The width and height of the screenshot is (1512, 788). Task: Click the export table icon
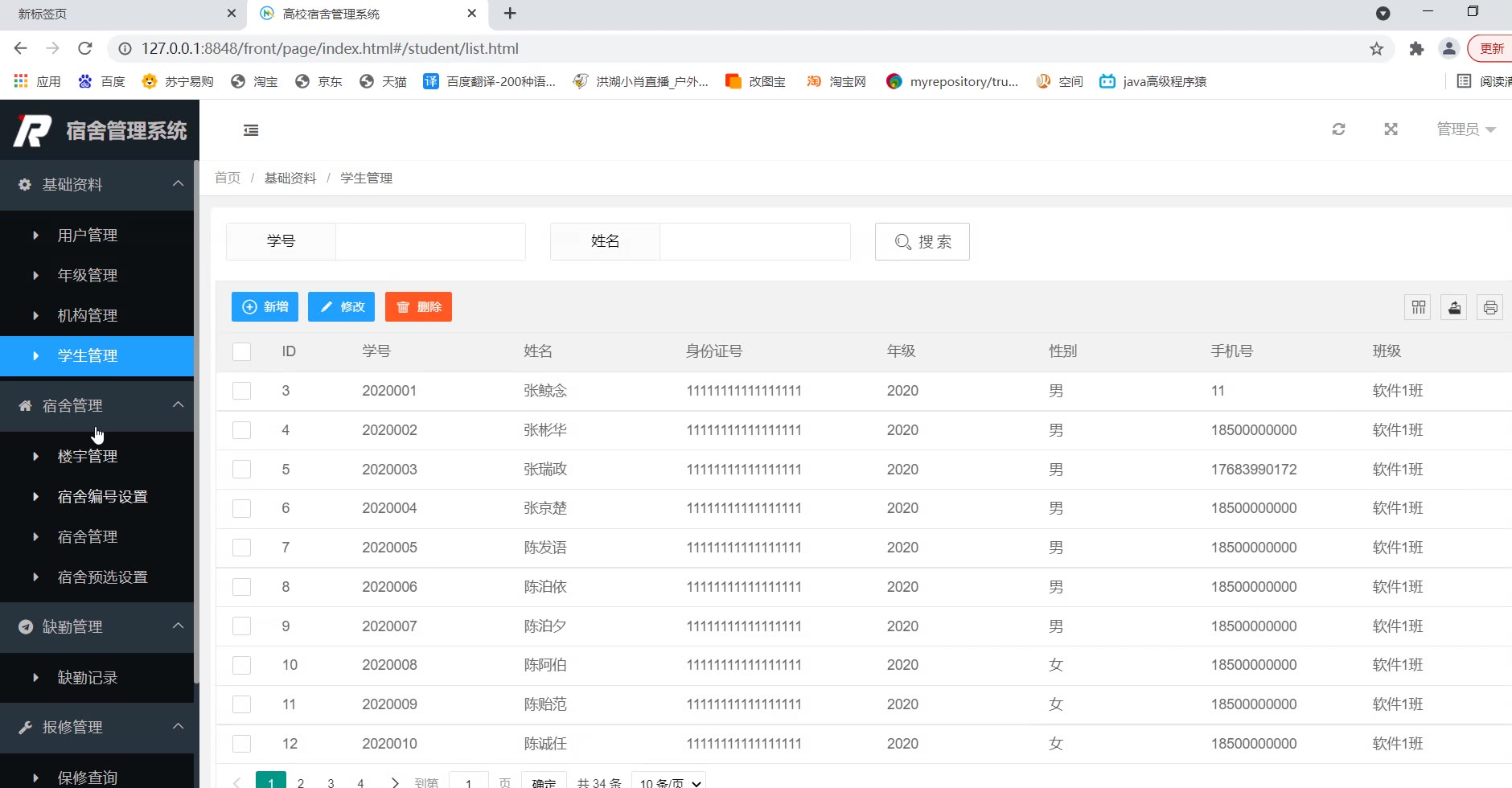point(1454,307)
